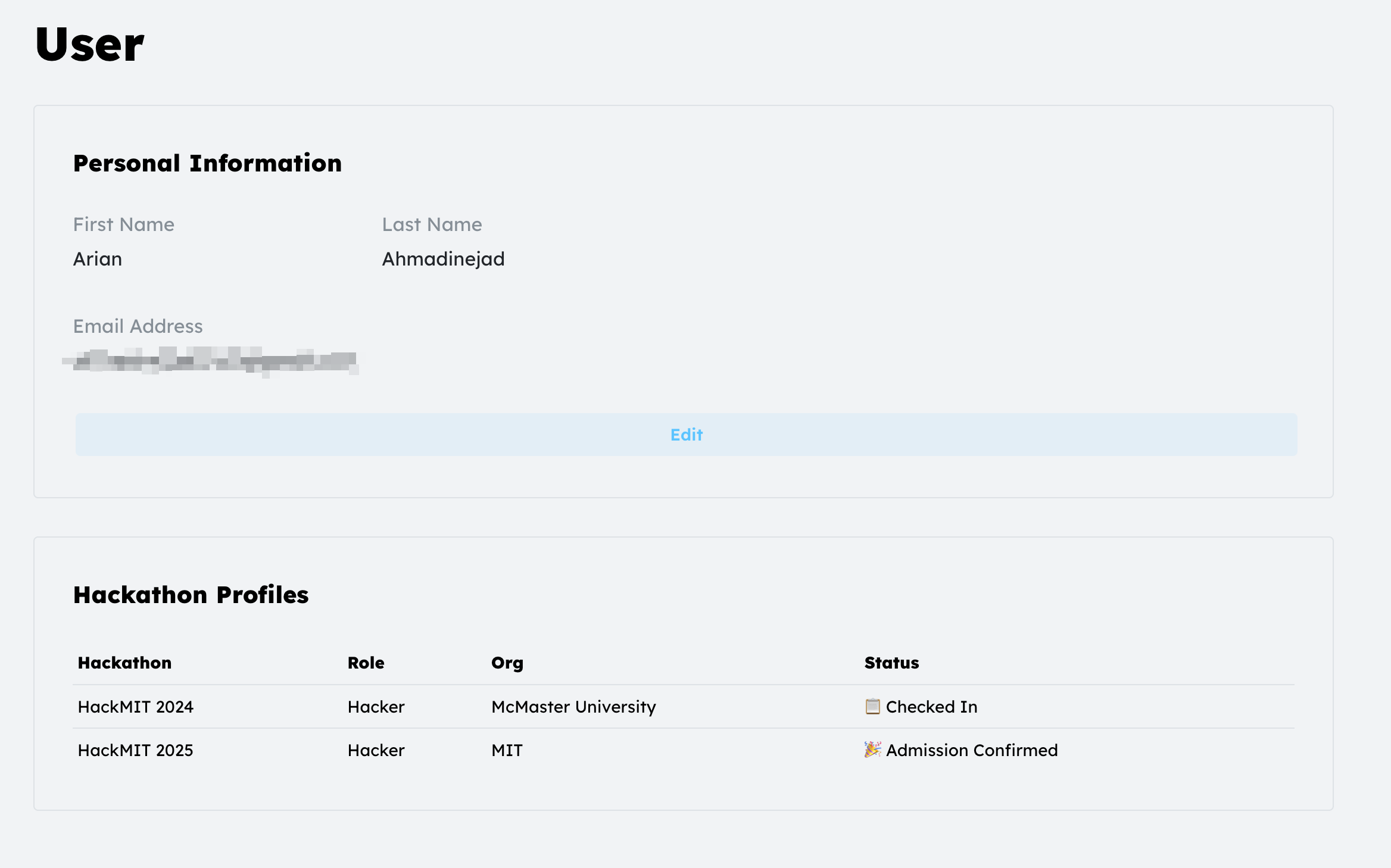Click the First Name value Arian

[98, 259]
